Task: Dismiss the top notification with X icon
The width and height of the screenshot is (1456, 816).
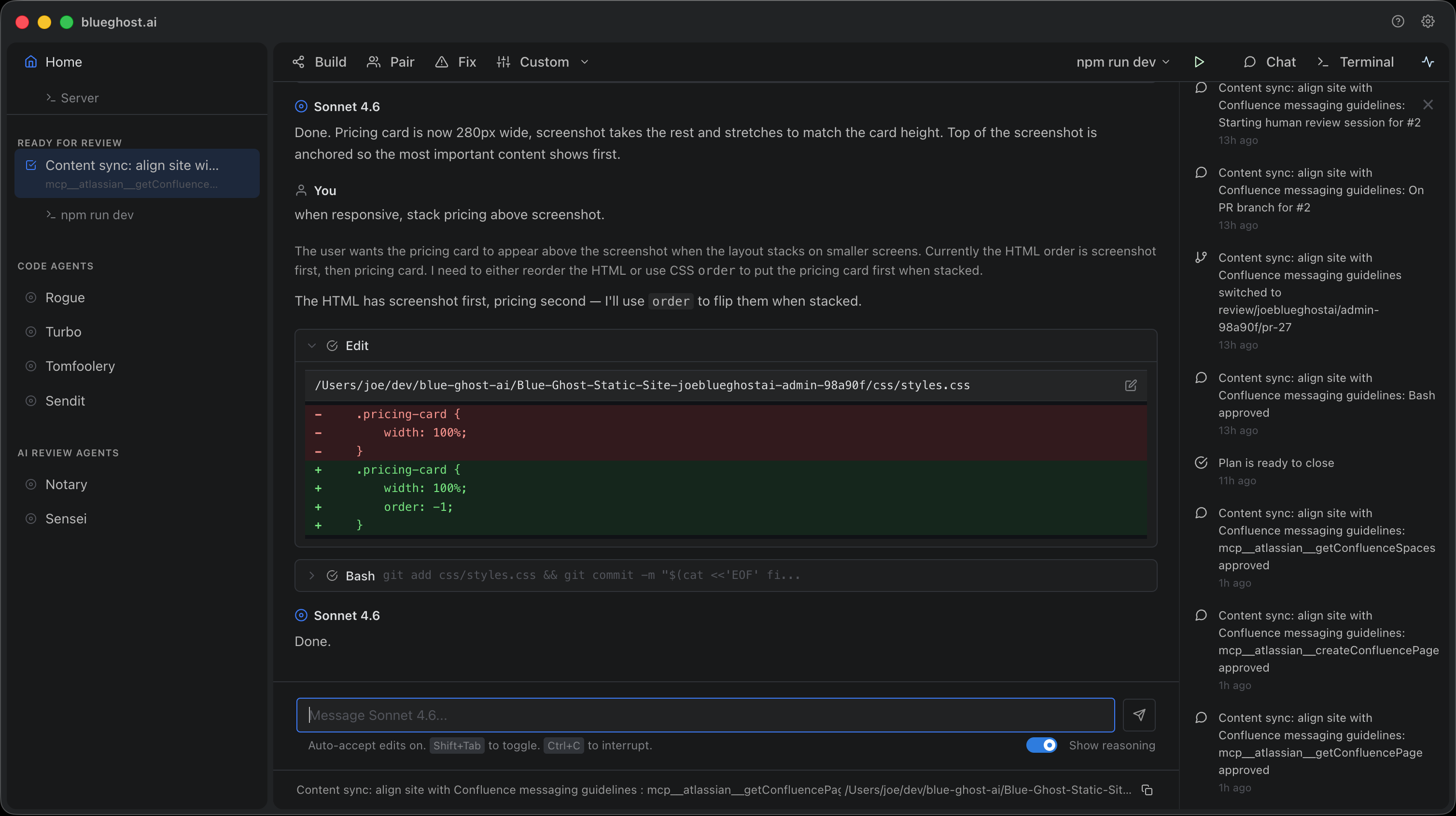Action: coord(1428,105)
